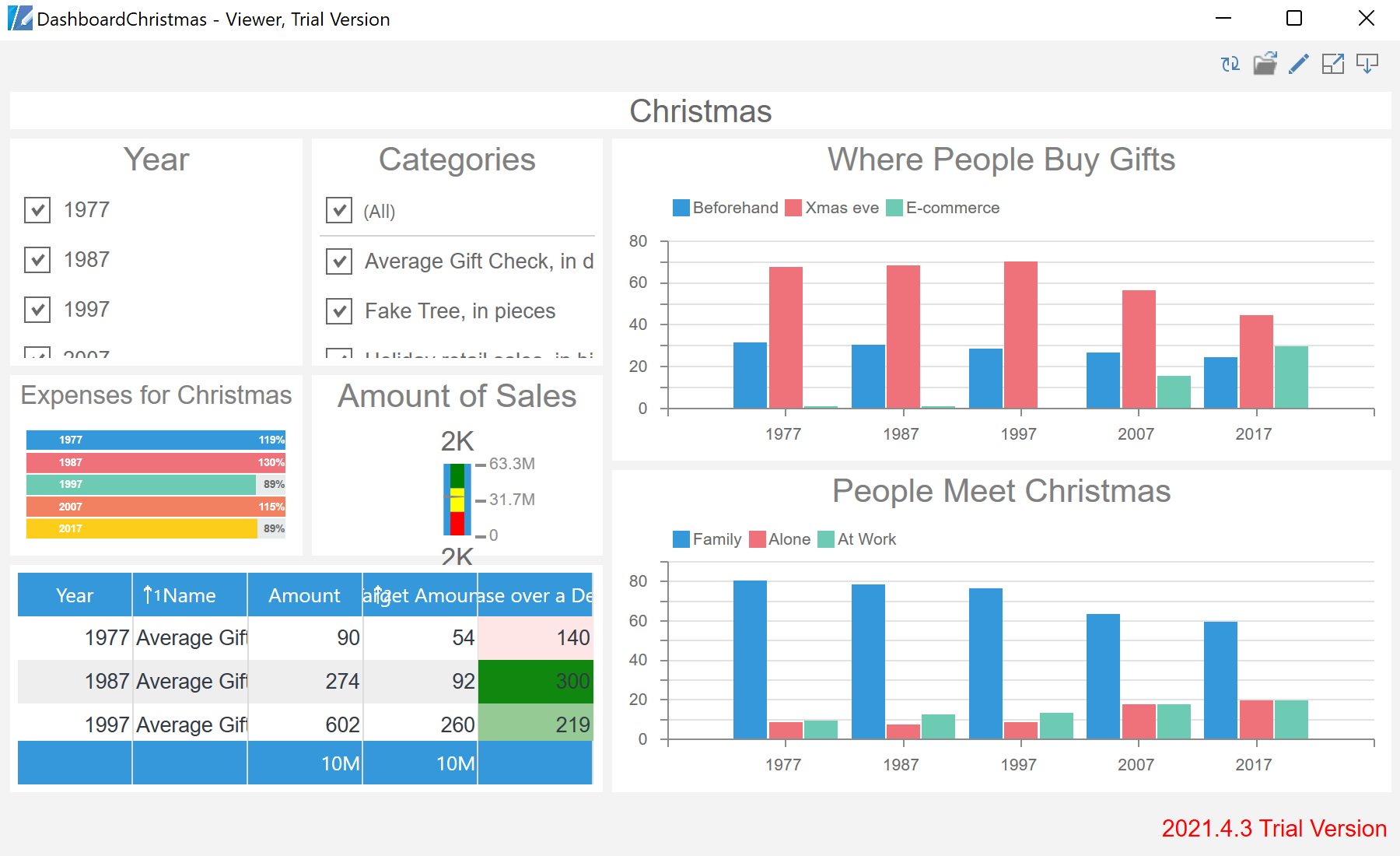Viewport: 1400px width, 856px height.
Task: Click the 1987 expenses bar at 130%
Action: tap(156, 462)
